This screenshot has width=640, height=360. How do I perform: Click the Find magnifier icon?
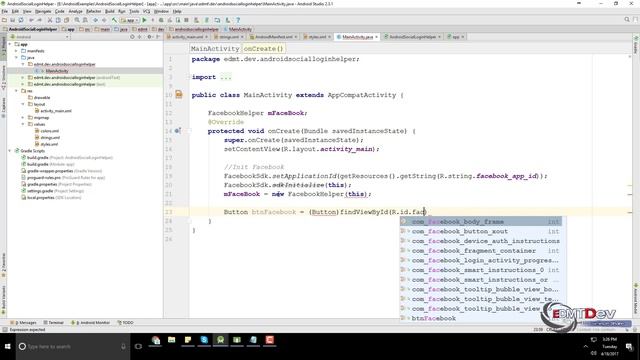[x=77, y=20]
